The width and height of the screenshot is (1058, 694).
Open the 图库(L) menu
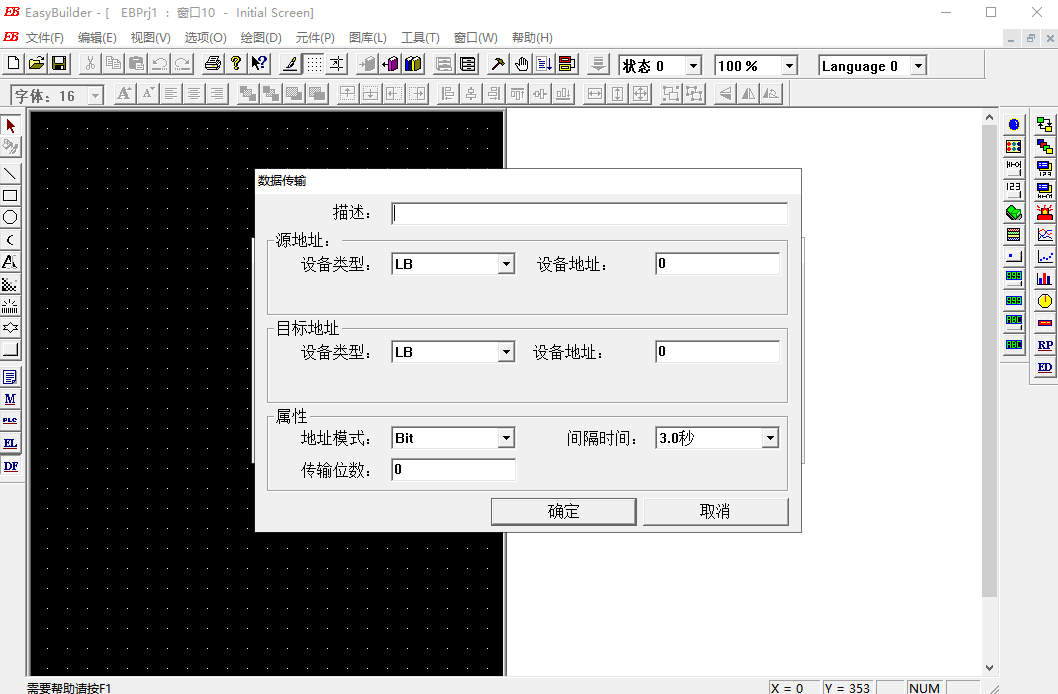(368, 38)
